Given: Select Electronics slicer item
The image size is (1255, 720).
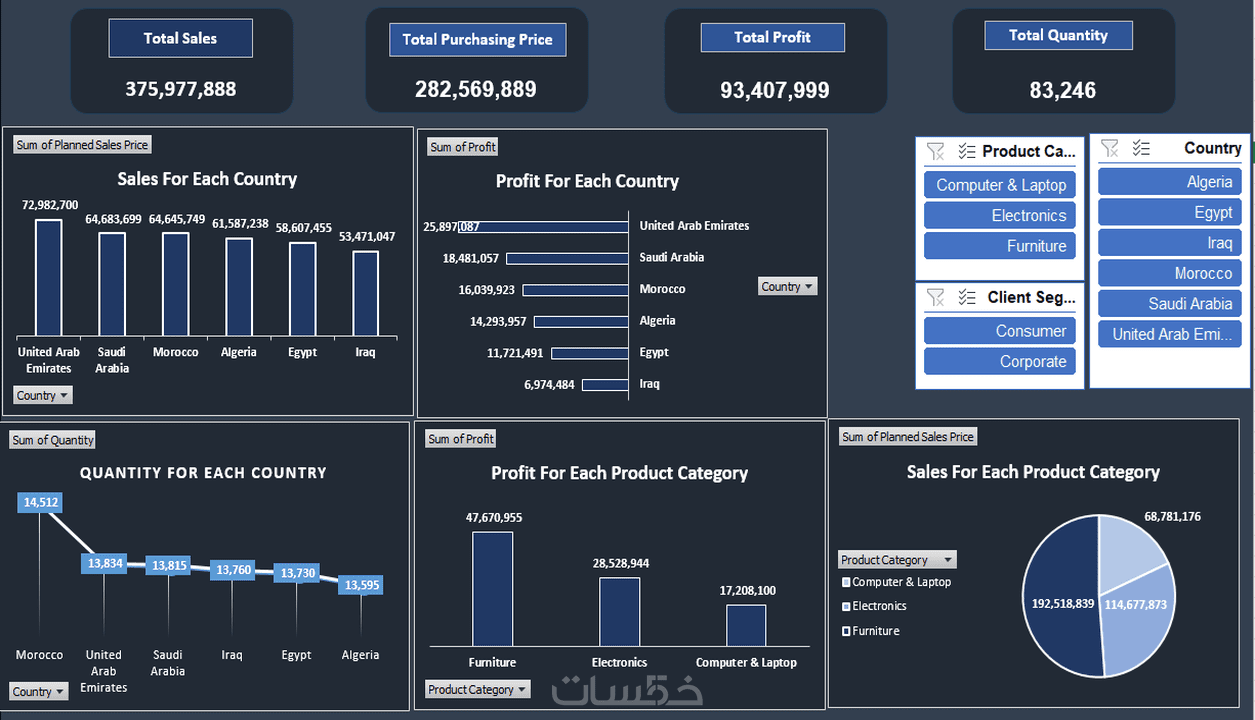Looking at the screenshot, I should point(1000,216).
